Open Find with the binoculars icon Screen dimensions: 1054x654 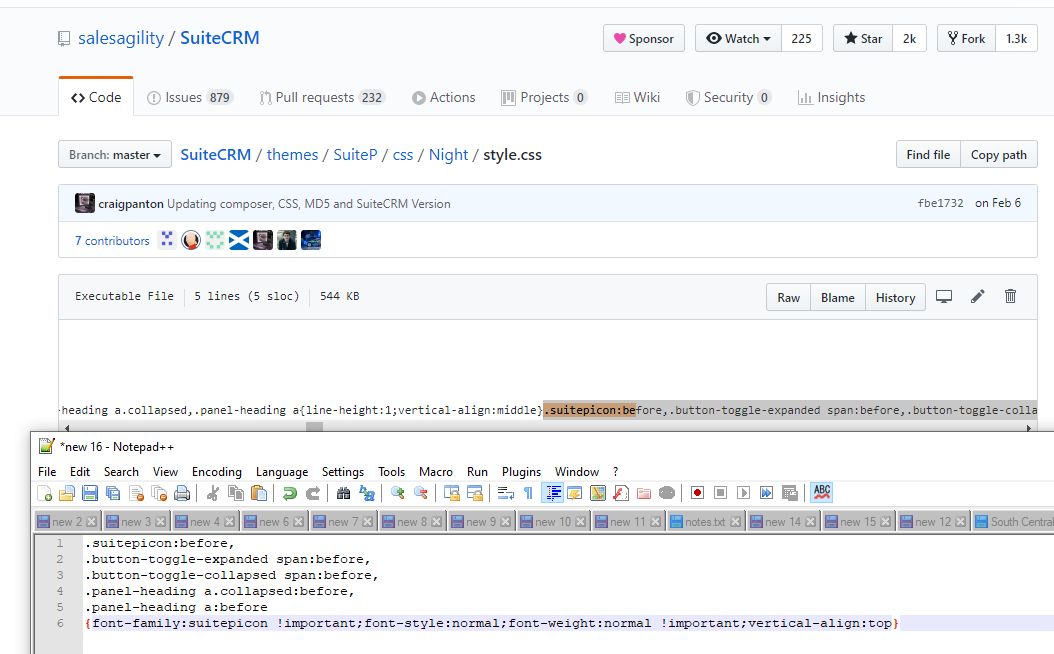click(343, 493)
